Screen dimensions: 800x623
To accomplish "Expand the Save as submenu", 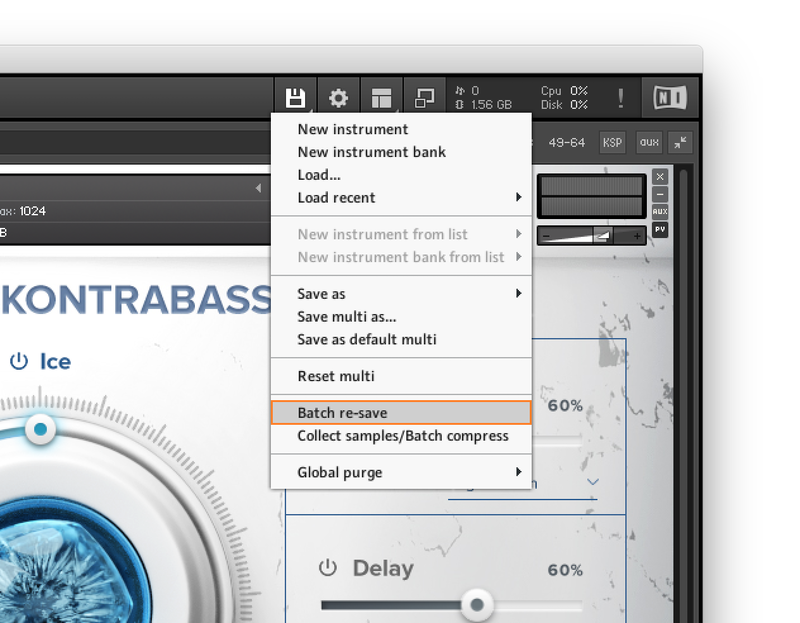I will [402, 294].
